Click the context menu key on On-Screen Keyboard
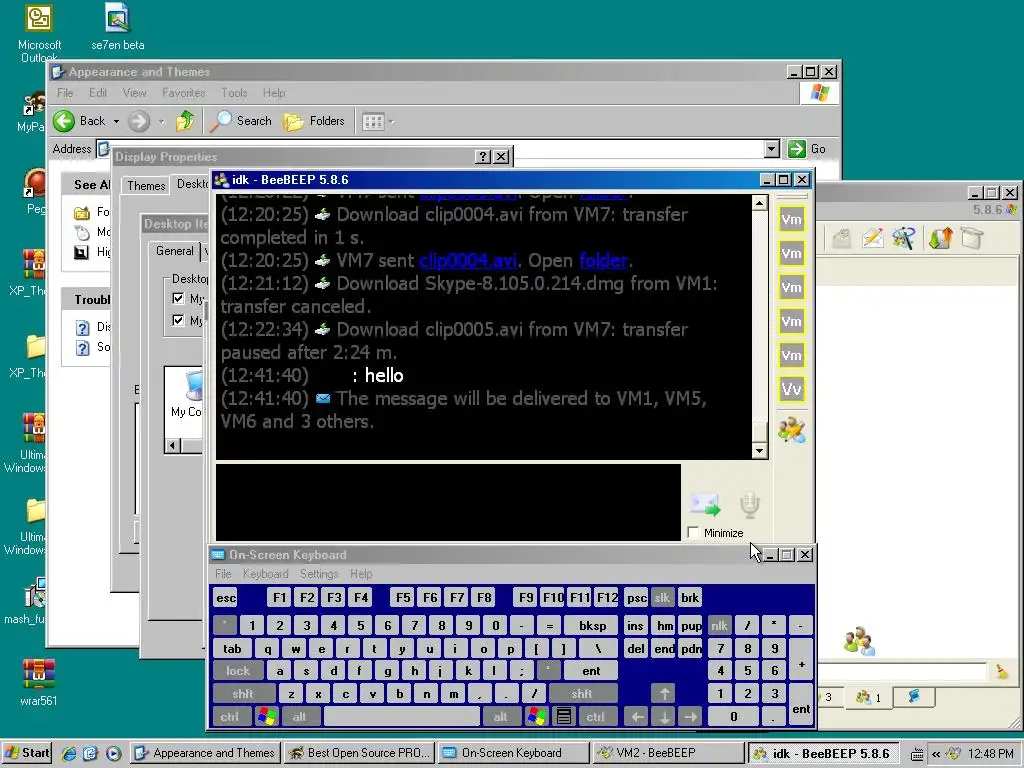 point(564,716)
